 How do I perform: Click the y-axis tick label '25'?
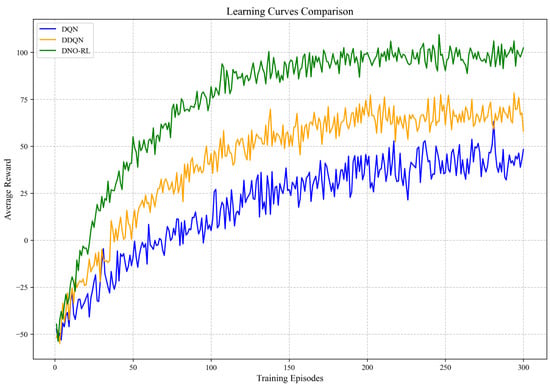25,194
